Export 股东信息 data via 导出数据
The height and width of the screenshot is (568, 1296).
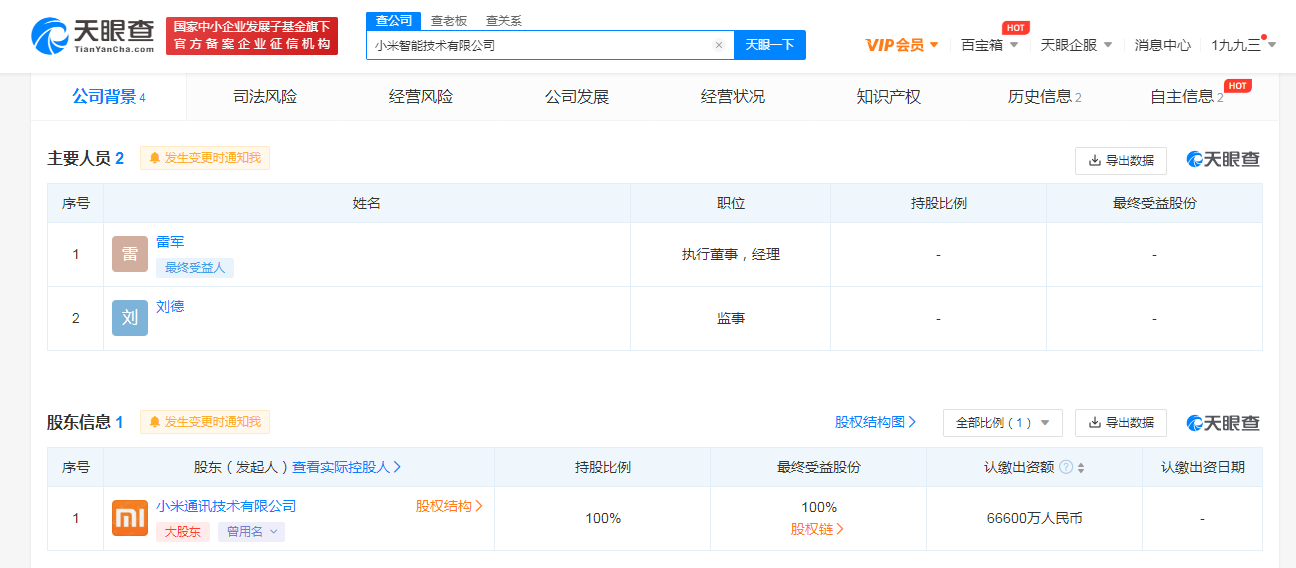(1121, 423)
